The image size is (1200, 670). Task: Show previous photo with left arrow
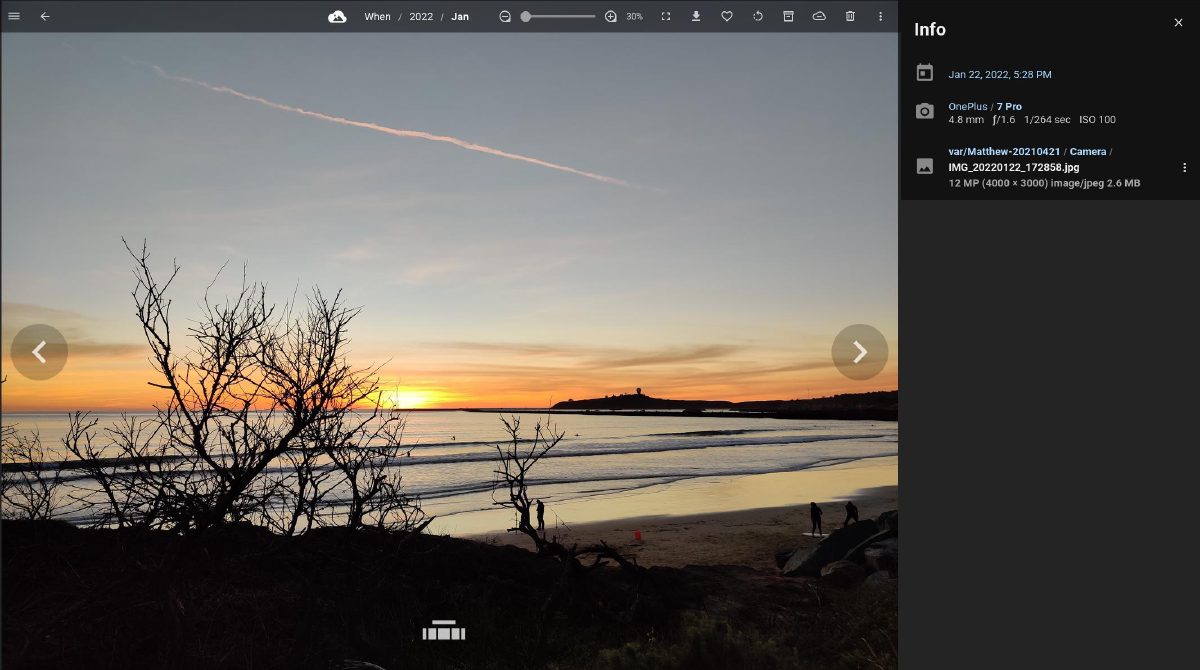(39, 352)
